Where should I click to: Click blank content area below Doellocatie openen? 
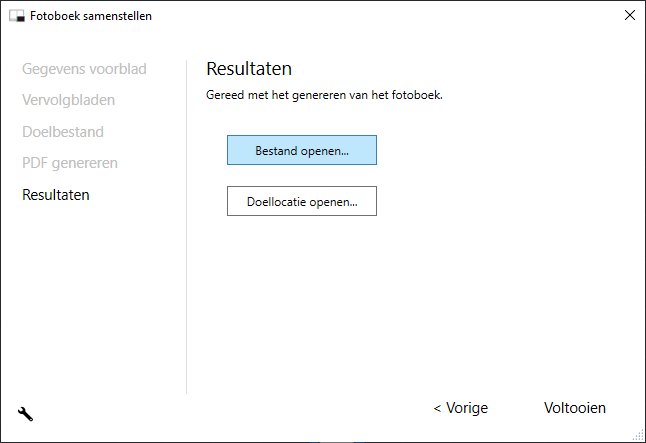(400, 300)
